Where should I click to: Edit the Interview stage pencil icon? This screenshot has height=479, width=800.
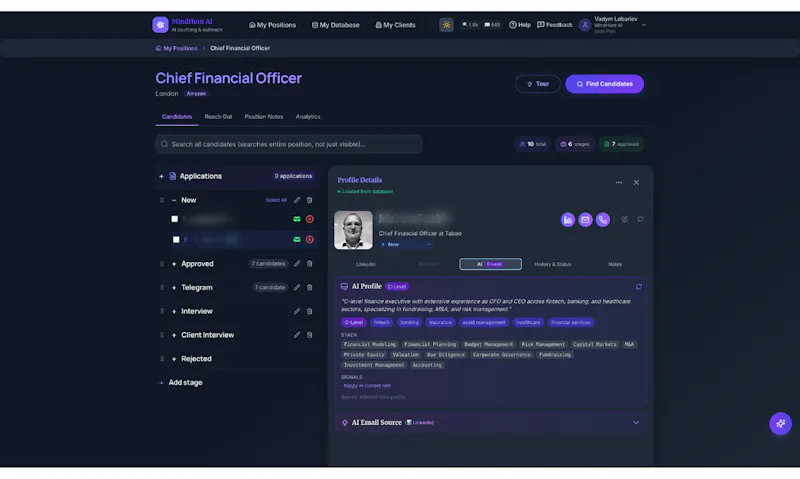pos(297,311)
